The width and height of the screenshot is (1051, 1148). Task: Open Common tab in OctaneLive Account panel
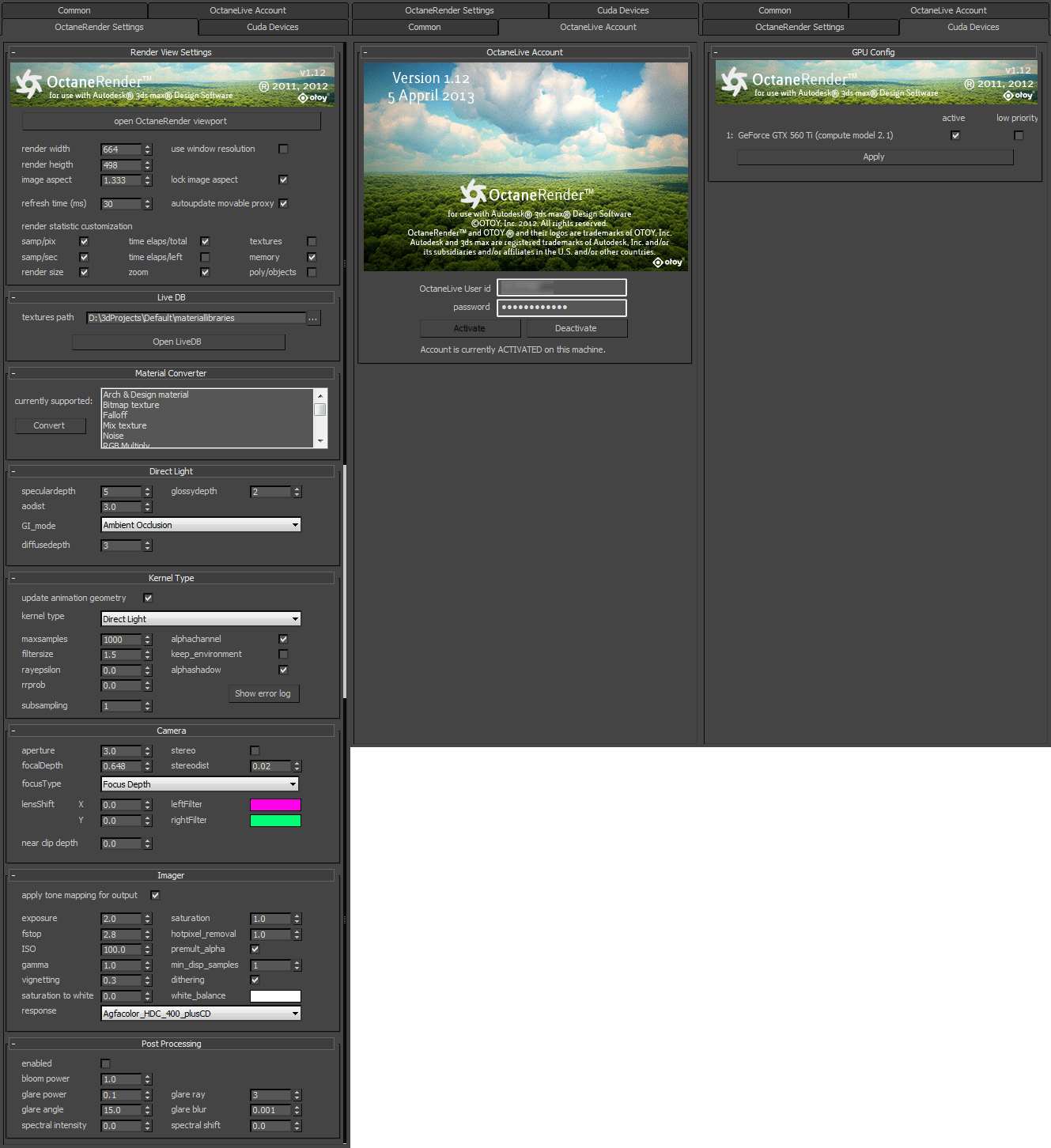point(425,27)
